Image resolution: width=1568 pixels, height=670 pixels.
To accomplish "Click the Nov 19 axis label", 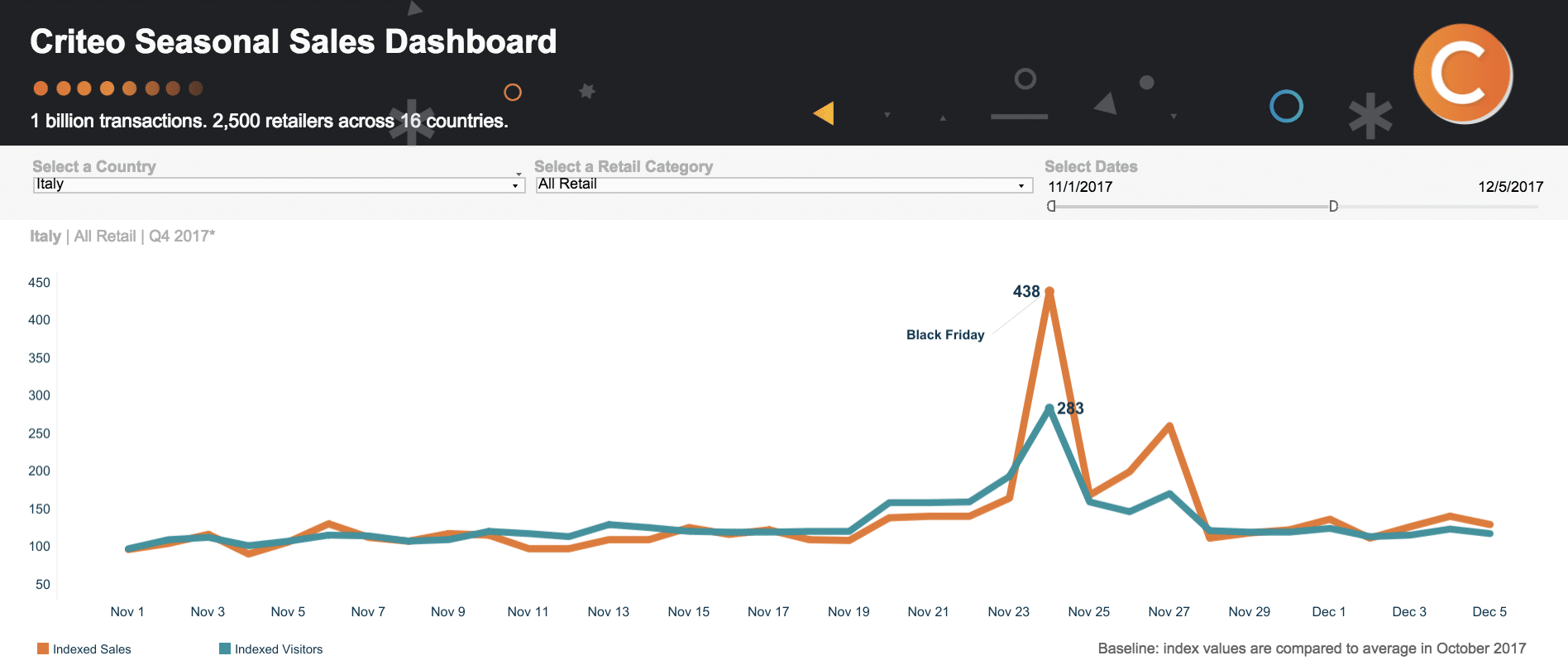I will point(849,612).
